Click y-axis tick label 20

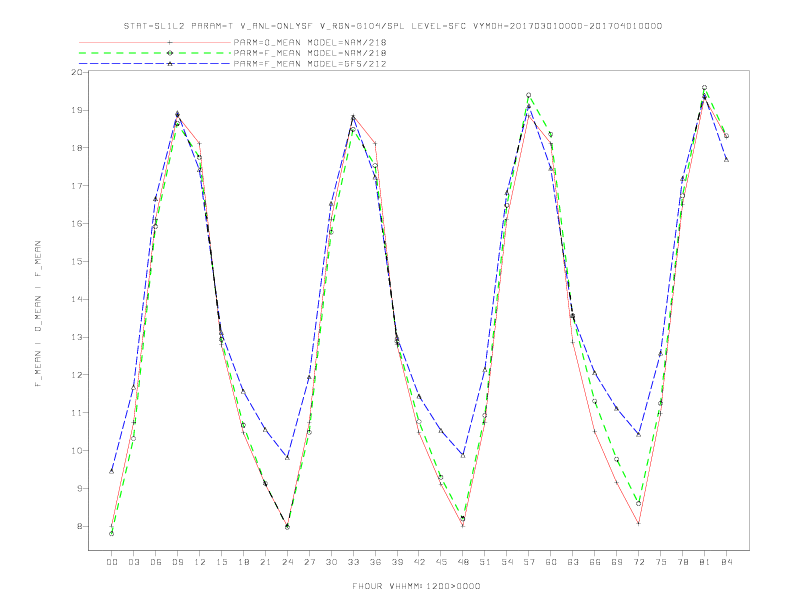[77, 72]
